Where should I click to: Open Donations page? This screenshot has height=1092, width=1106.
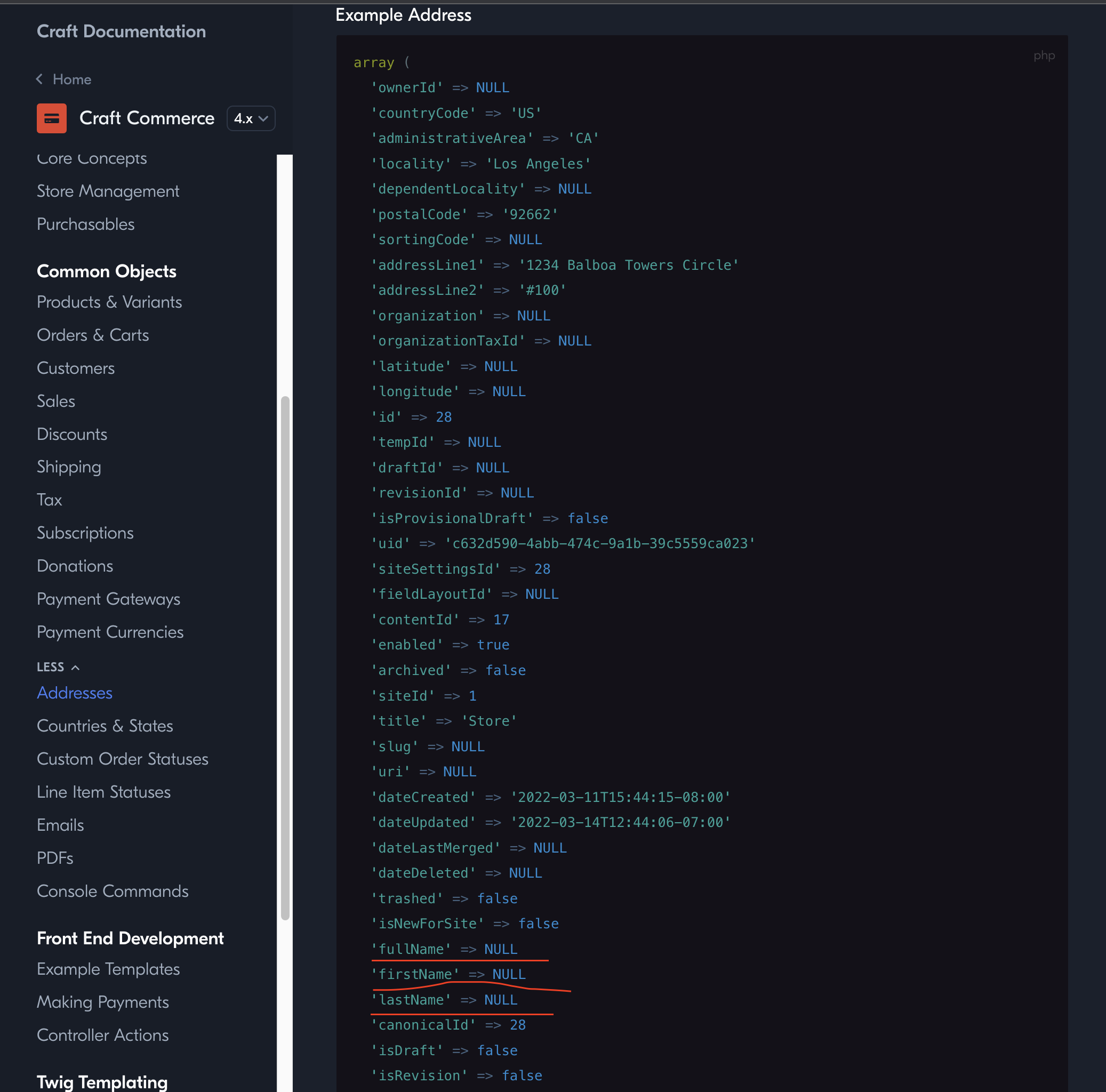coord(75,566)
